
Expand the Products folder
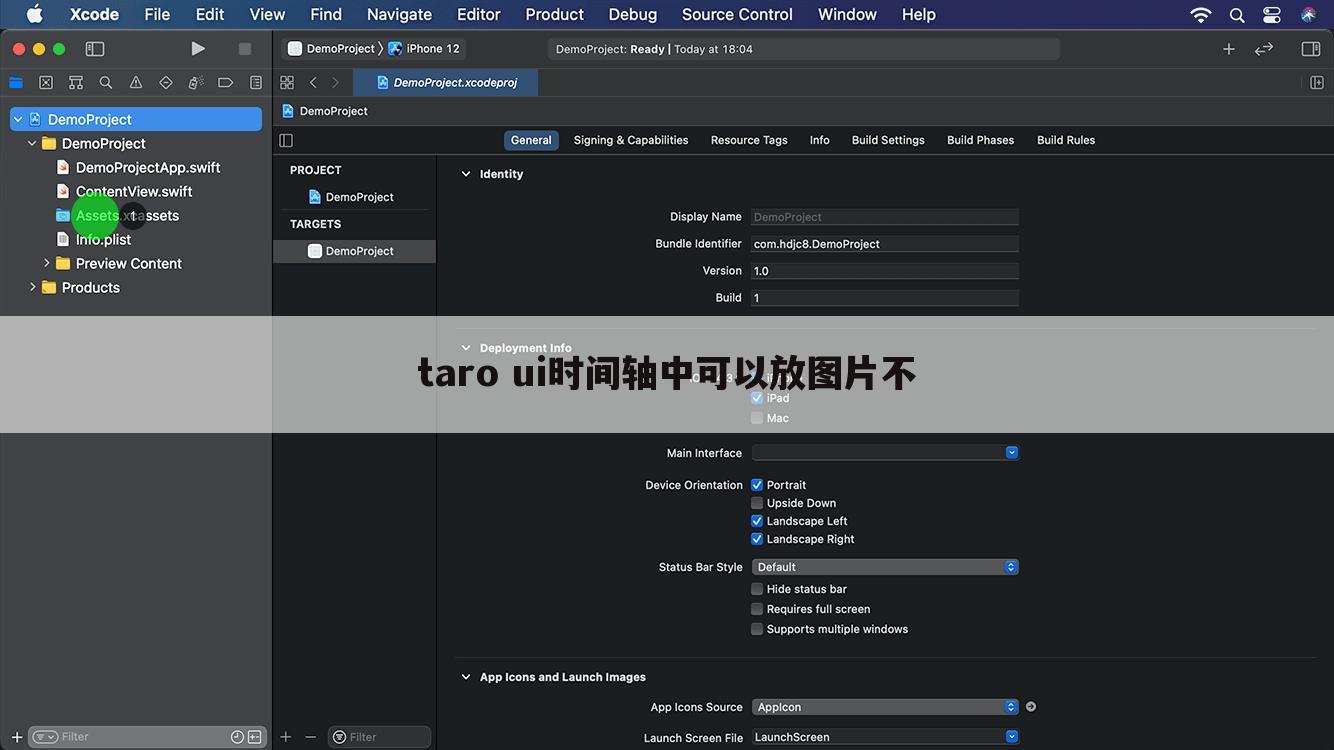pos(32,287)
